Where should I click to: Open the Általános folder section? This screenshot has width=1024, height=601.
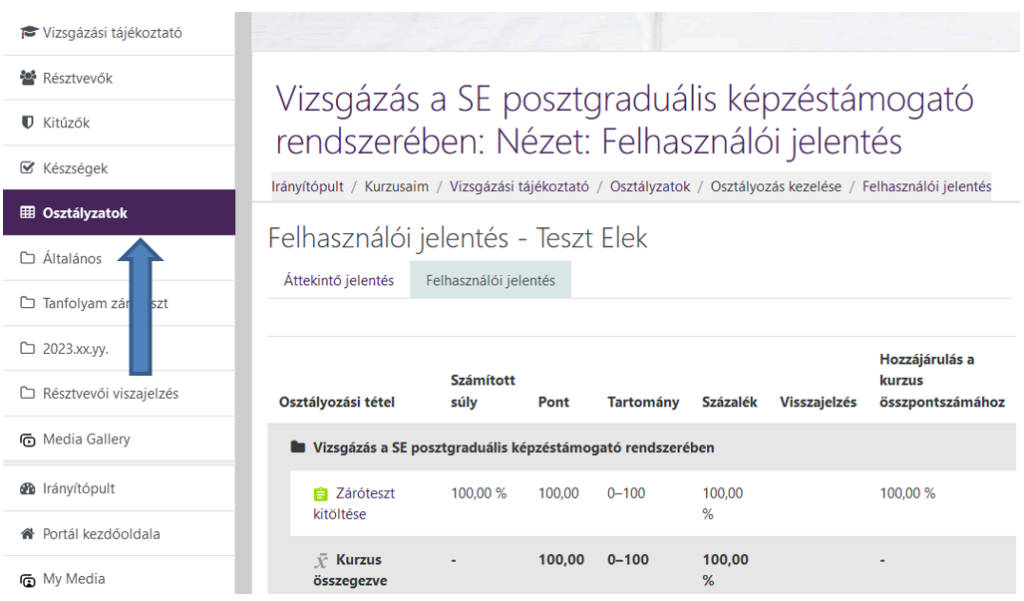point(69,258)
